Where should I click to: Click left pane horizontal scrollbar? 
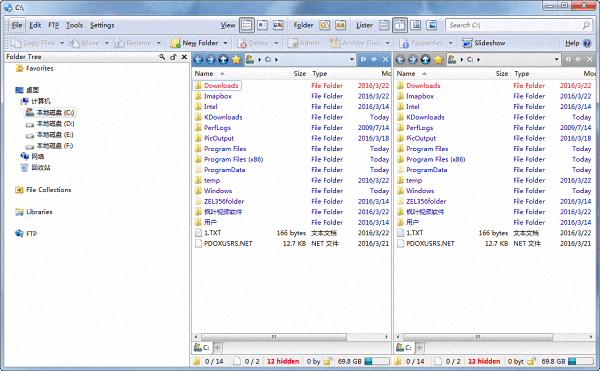(273, 337)
